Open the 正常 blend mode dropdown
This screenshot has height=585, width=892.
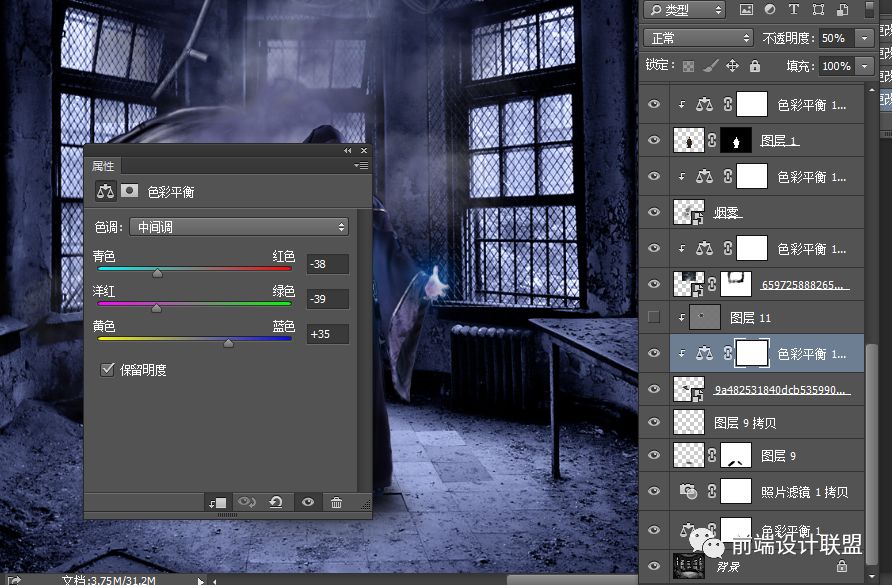coord(699,38)
